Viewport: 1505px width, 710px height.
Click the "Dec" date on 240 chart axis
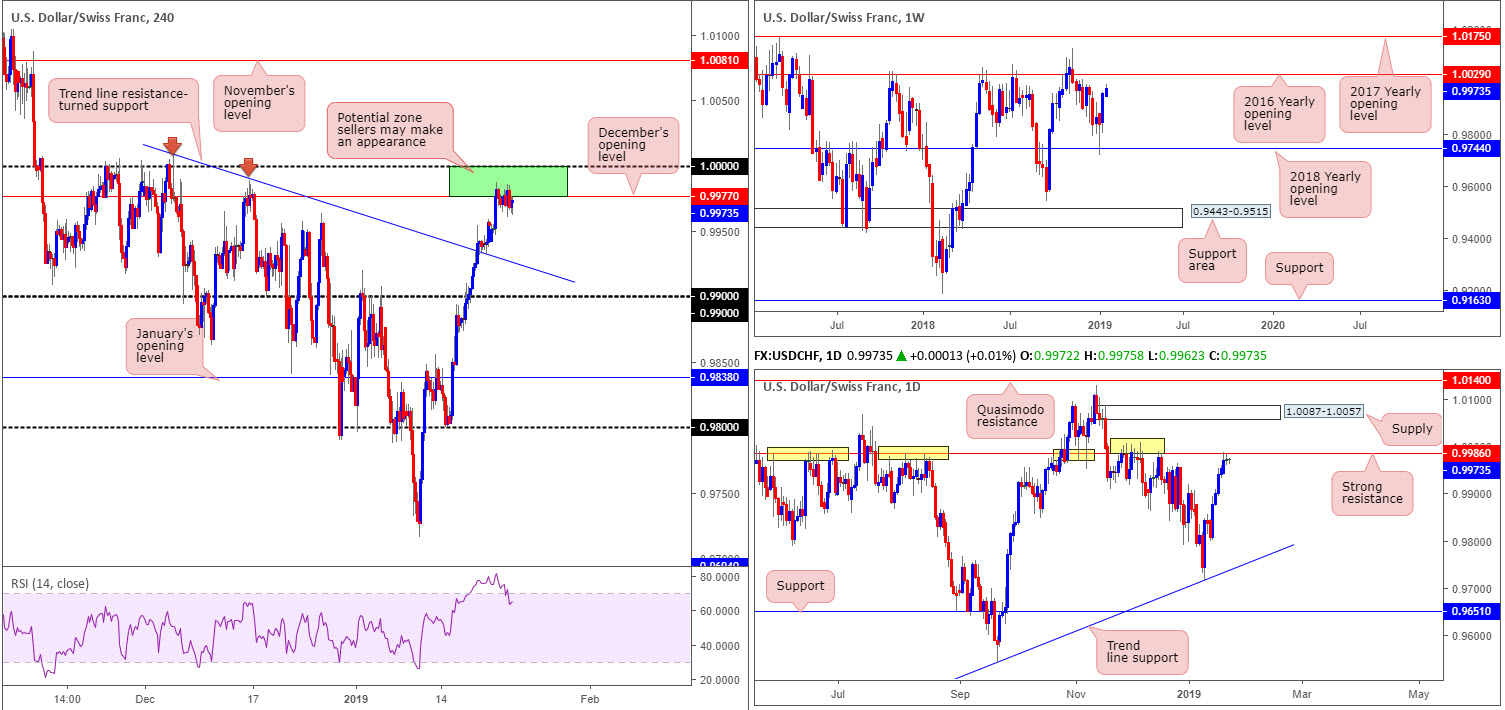click(144, 698)
